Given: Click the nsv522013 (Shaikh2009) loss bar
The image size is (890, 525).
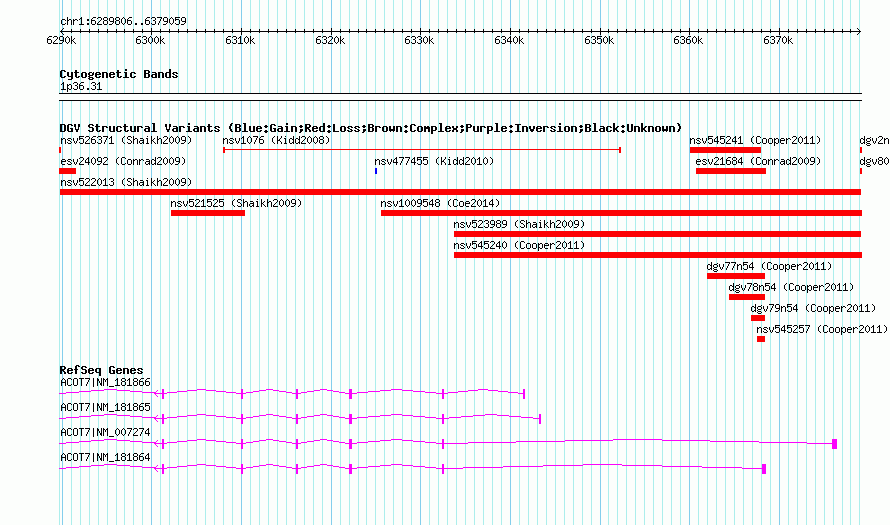Looking at the screenshot, I should click(x=460, y=192).
